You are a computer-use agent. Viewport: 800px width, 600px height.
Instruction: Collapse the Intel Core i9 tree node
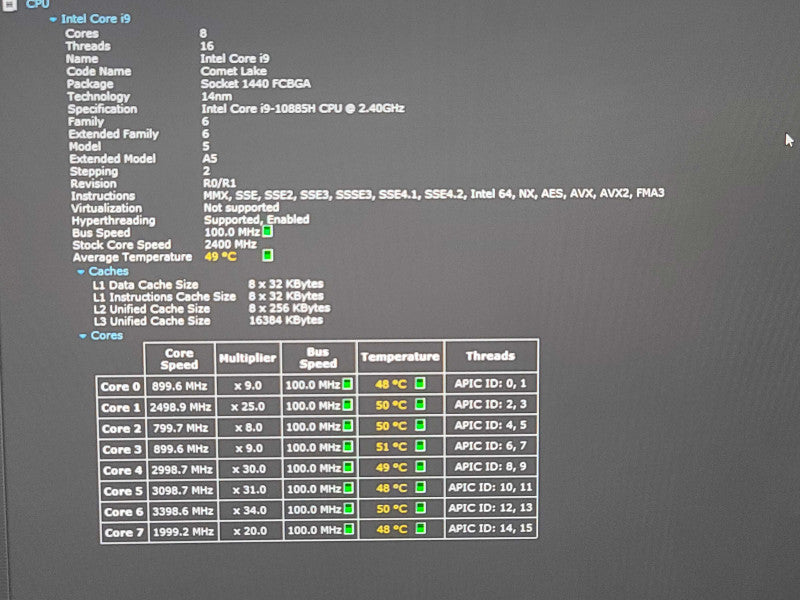coord(53,19)
